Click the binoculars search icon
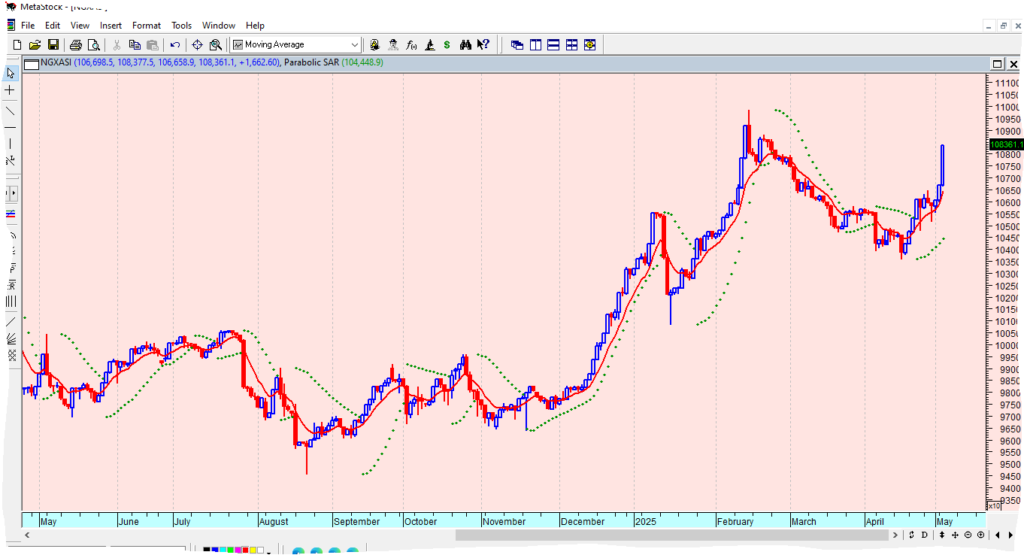Screen dimensions: 1024x555 [x=465, y=44]
